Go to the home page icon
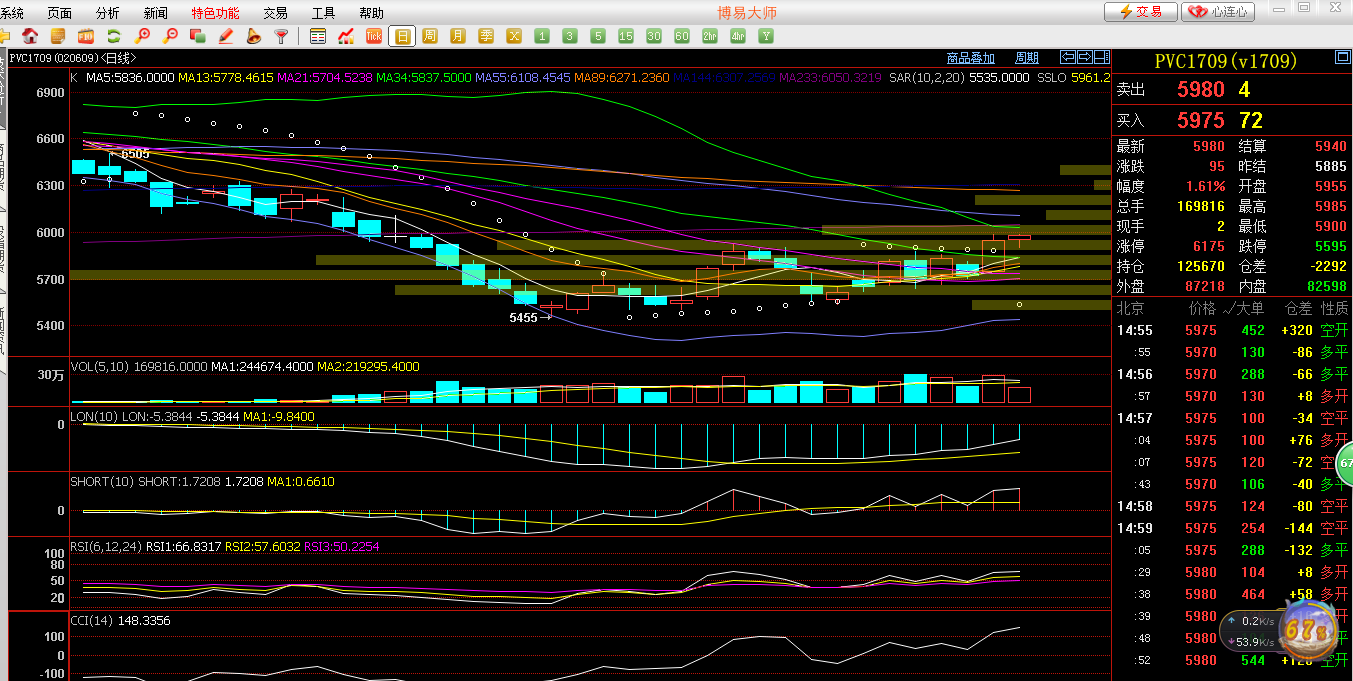Screen dimensions: 1353x681 30,36
